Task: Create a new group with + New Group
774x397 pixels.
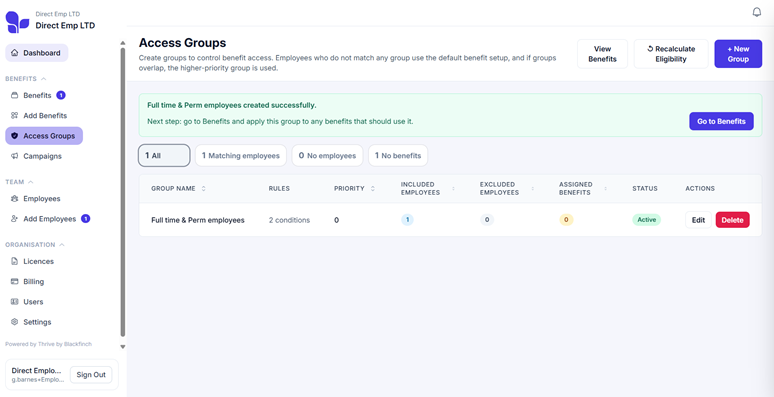Action: (x=738, y=54)
